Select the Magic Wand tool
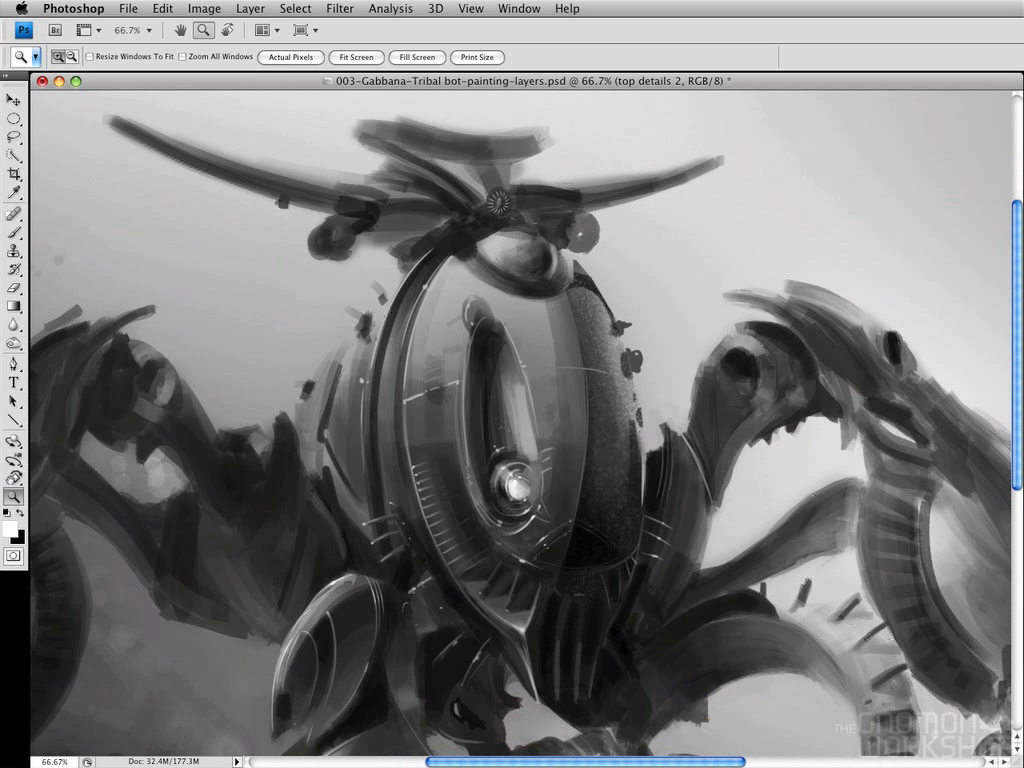The image size is (1024, 768). click(x=13, y=155)
